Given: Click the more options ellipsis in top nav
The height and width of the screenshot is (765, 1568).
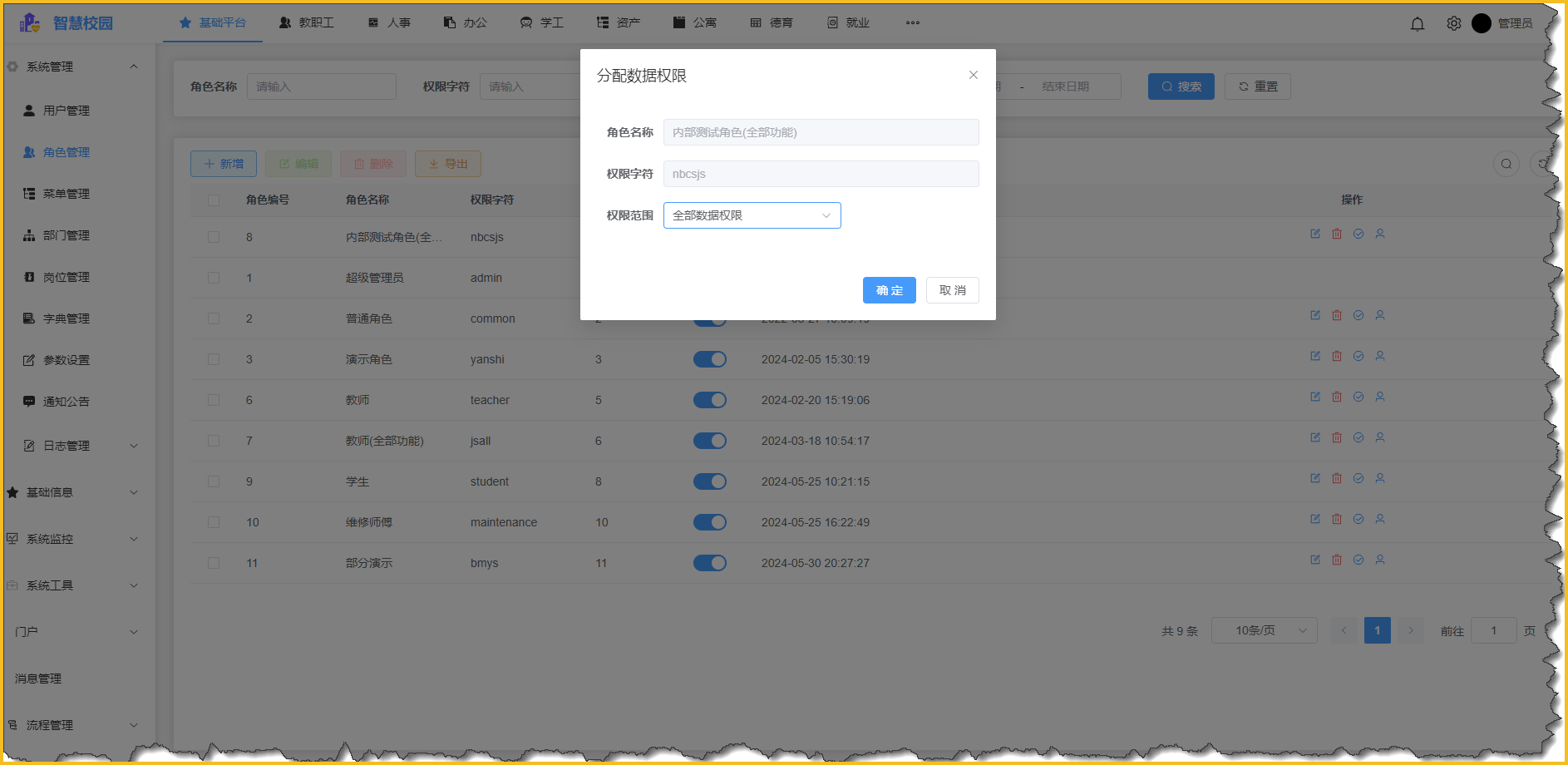Looking at the screenshot, I should [x=913, y=23].
